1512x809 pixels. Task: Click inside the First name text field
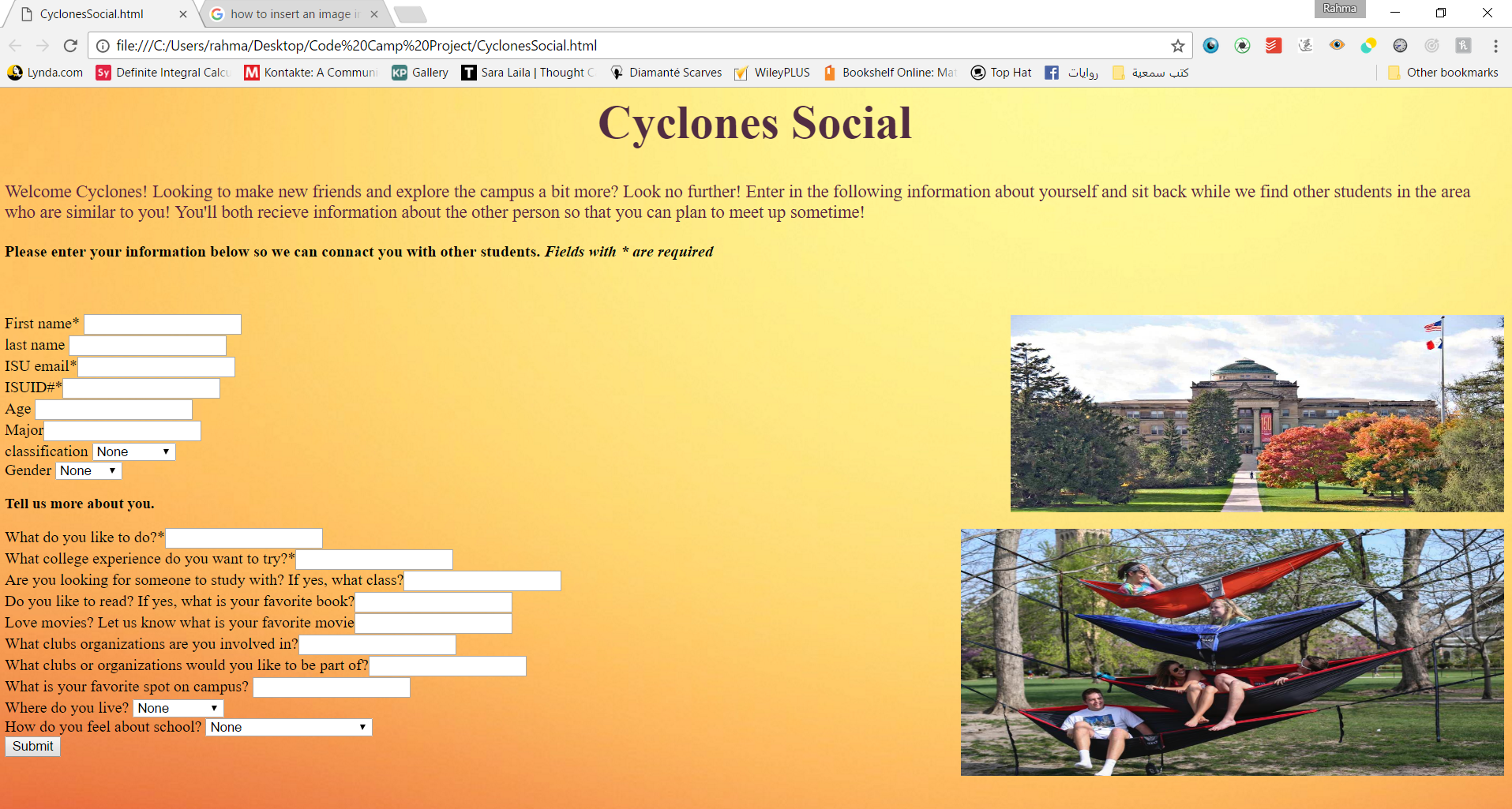(x=162, y=324)
